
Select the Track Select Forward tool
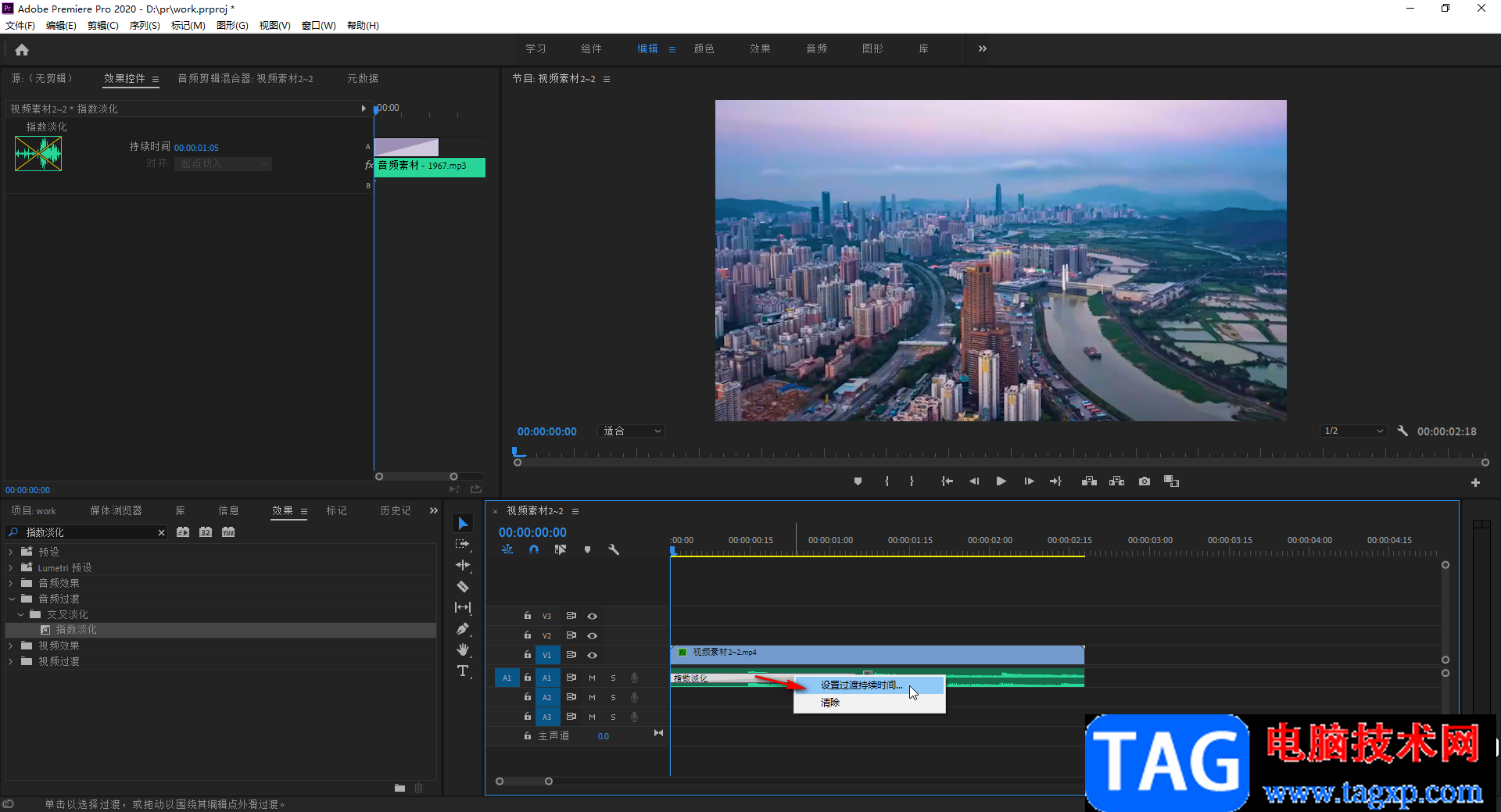click(463, 544)
